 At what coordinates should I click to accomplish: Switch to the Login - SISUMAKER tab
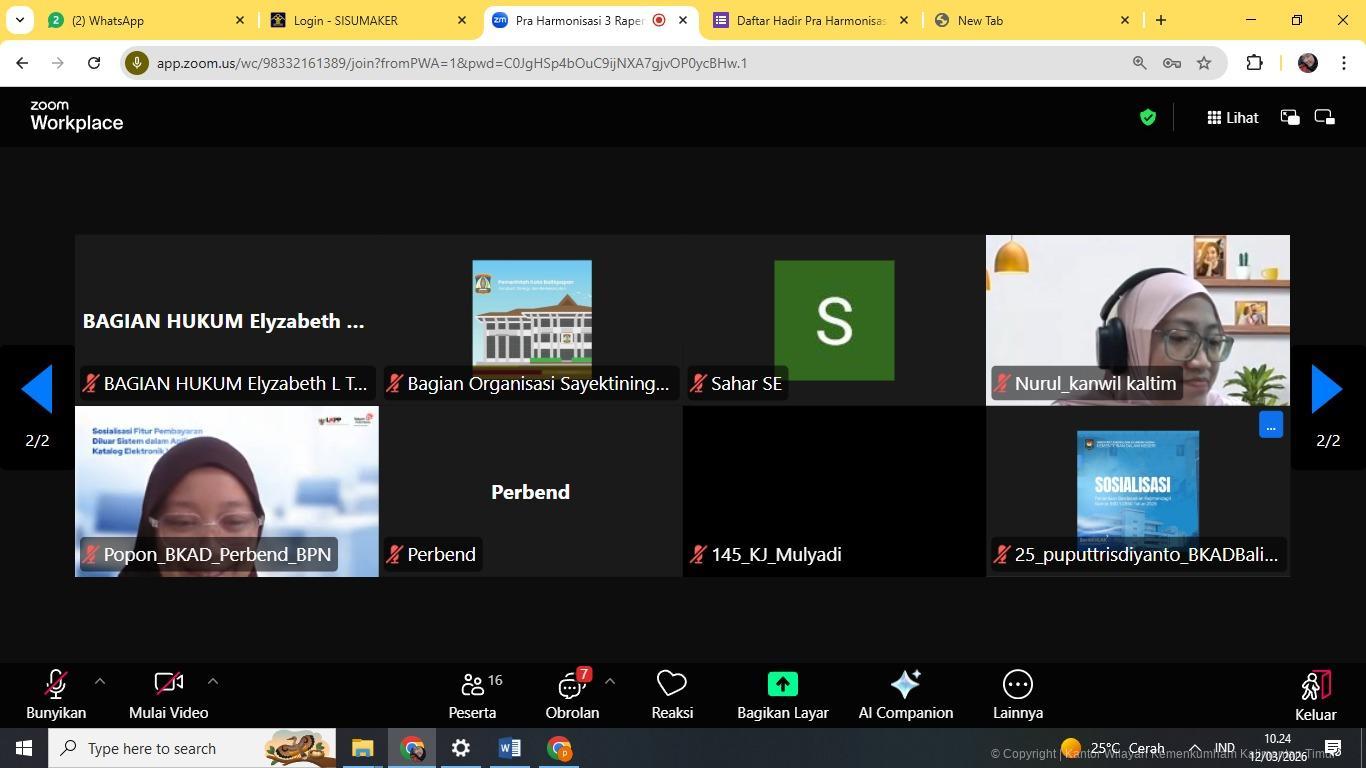(x=365, y=20)
